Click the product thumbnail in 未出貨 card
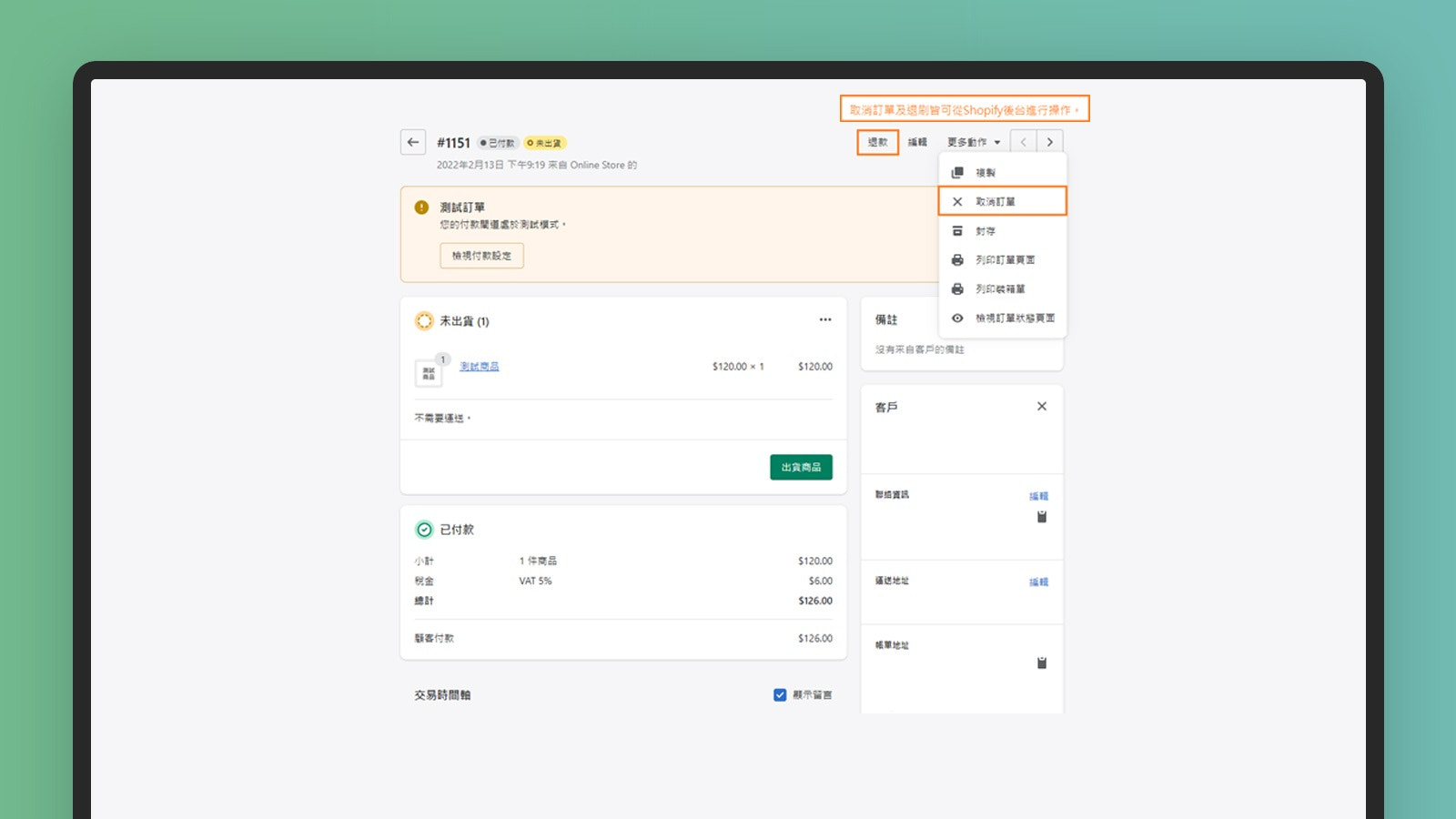The width and height of the screenshot is (1456, 819). tap(428, 372)
